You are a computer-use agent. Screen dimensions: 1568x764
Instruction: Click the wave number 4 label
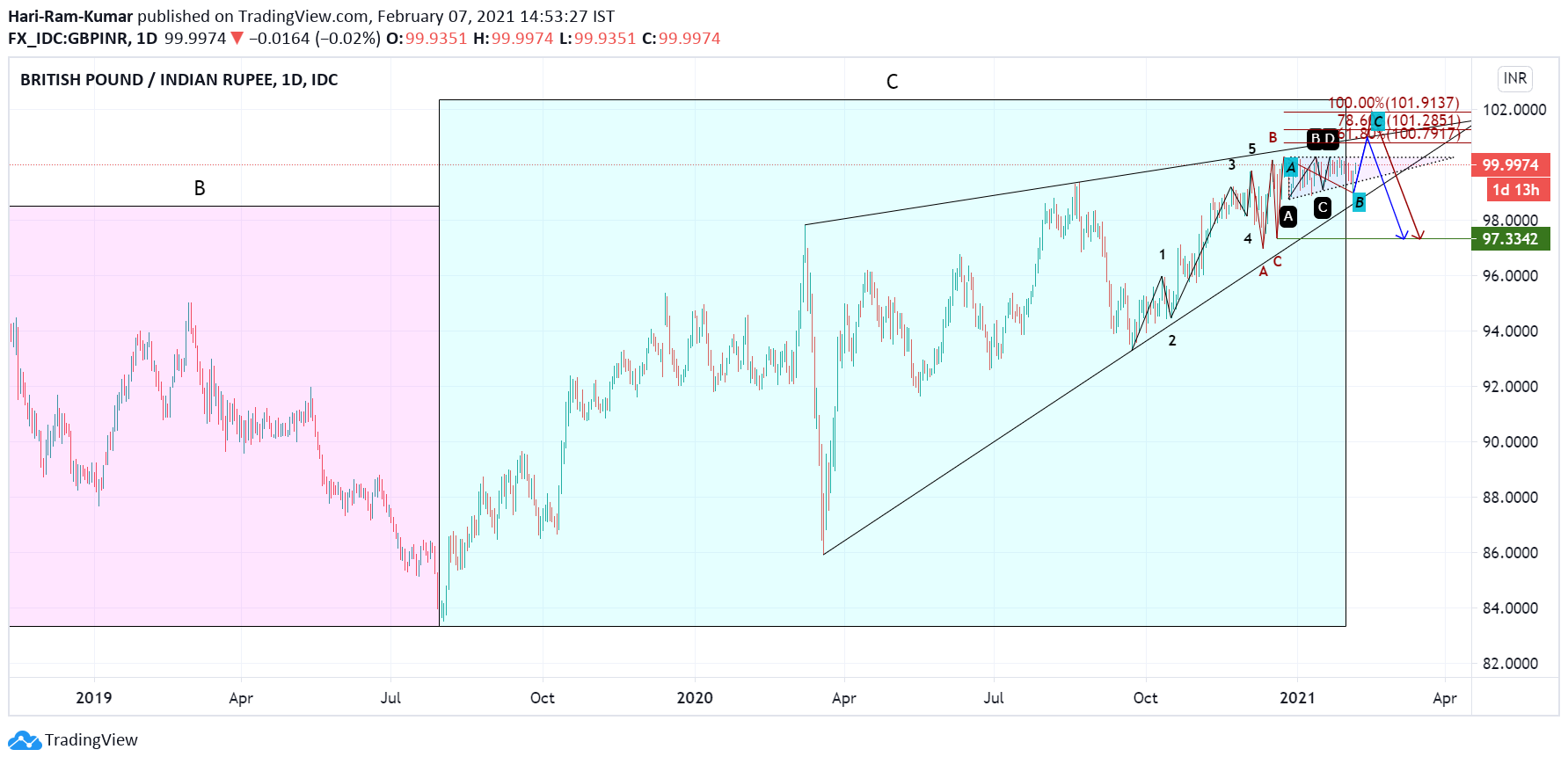tap(1247, 239)
